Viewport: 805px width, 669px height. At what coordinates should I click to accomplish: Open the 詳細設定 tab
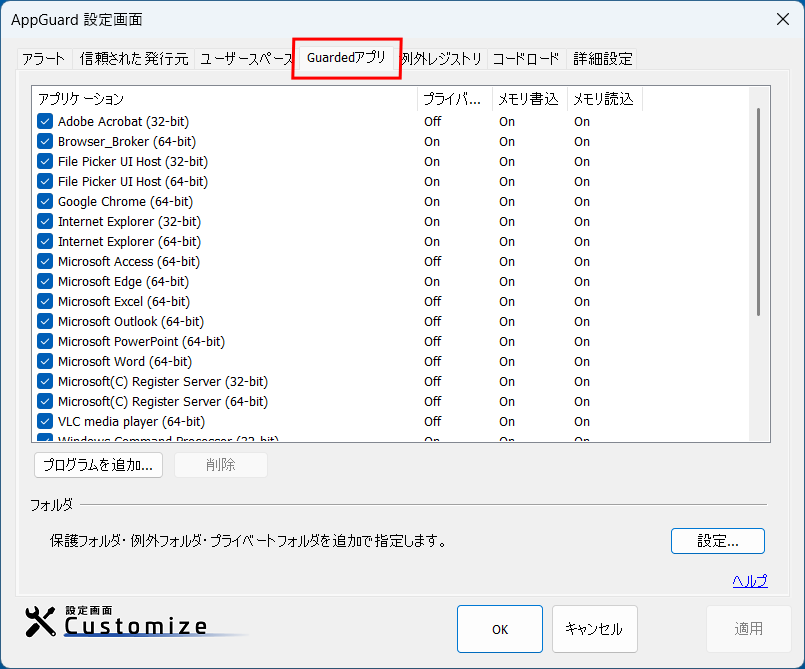click(603, 59)
